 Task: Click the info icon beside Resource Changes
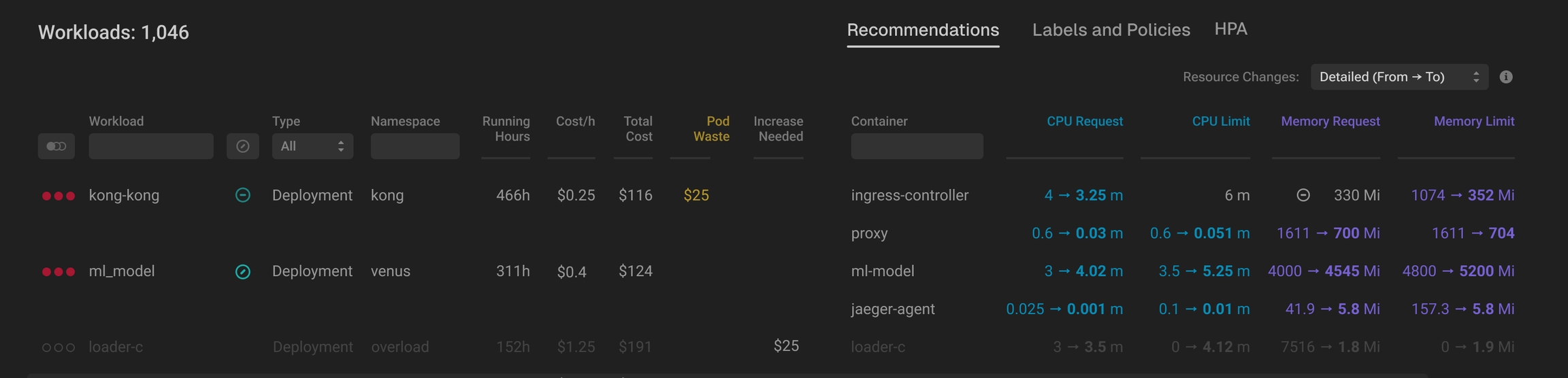[1506, 77]
